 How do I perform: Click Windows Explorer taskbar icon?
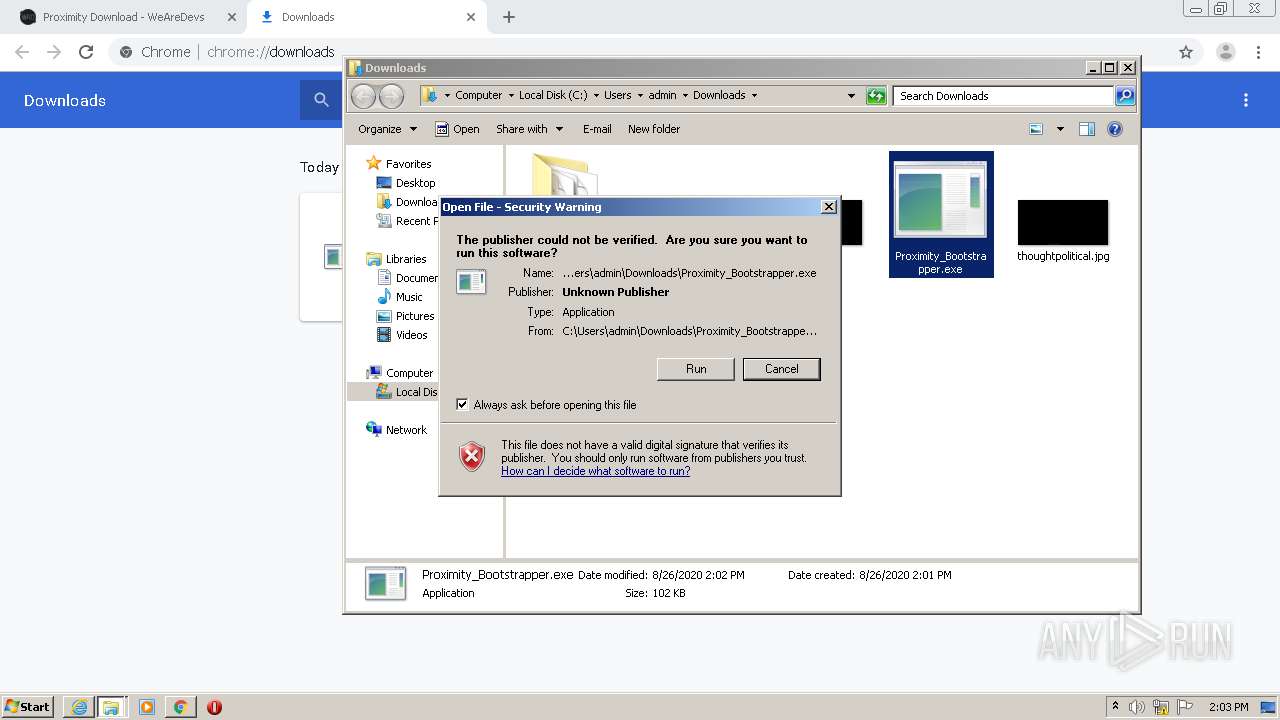pos(111,706)
